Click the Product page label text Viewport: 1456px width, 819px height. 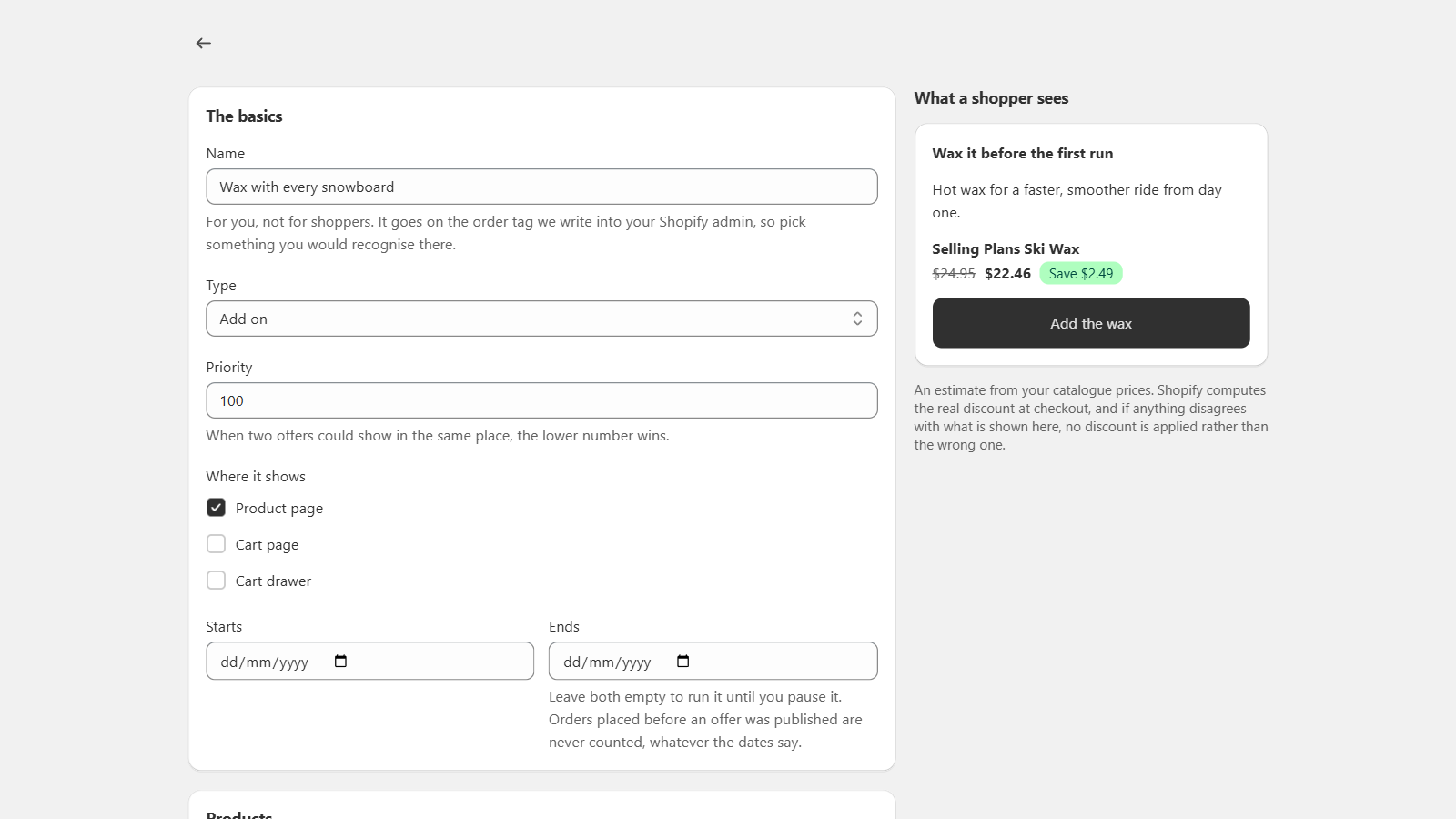[x=279, y=509]
